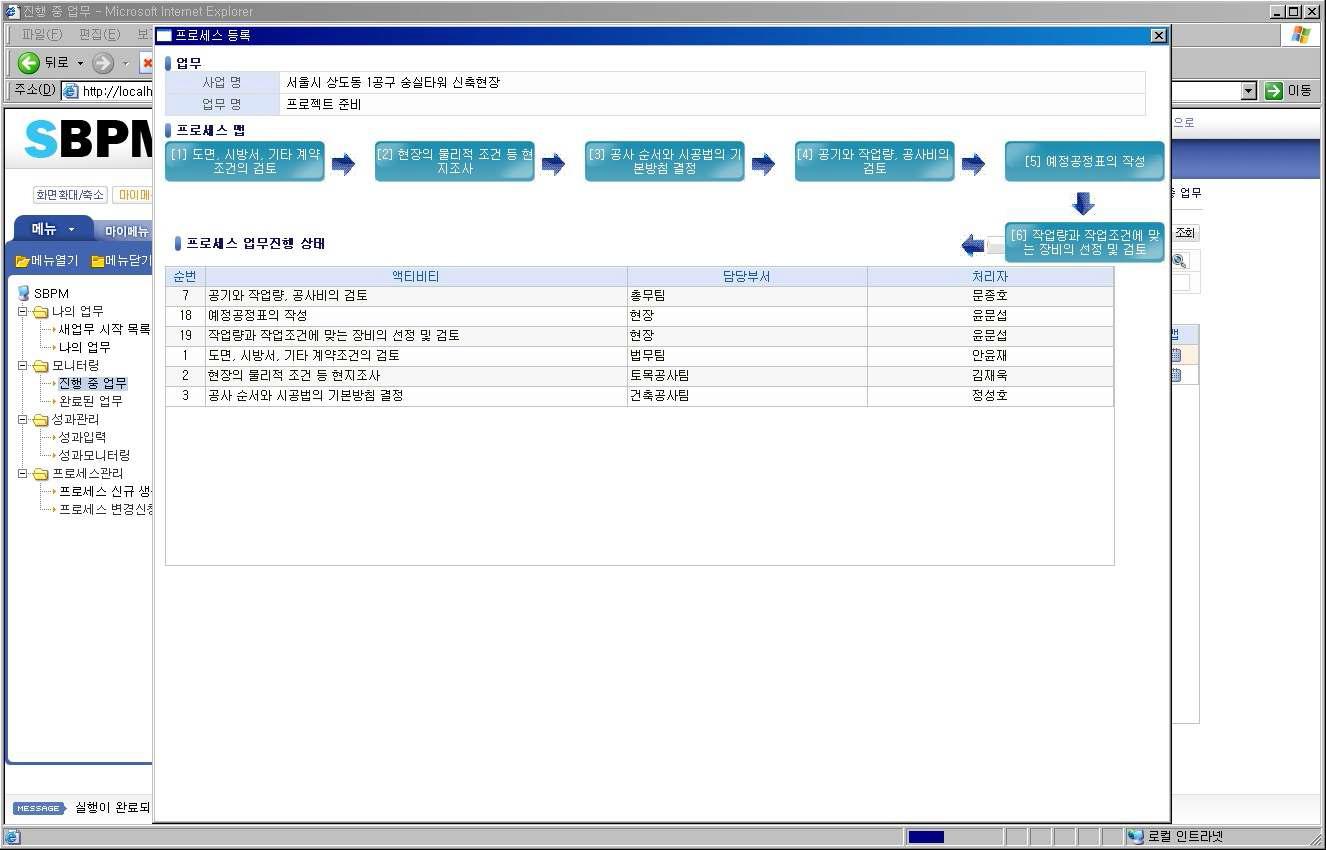Click handler name 문종호
Screen dimensions: 1326x850
click(x=990, y=296)
